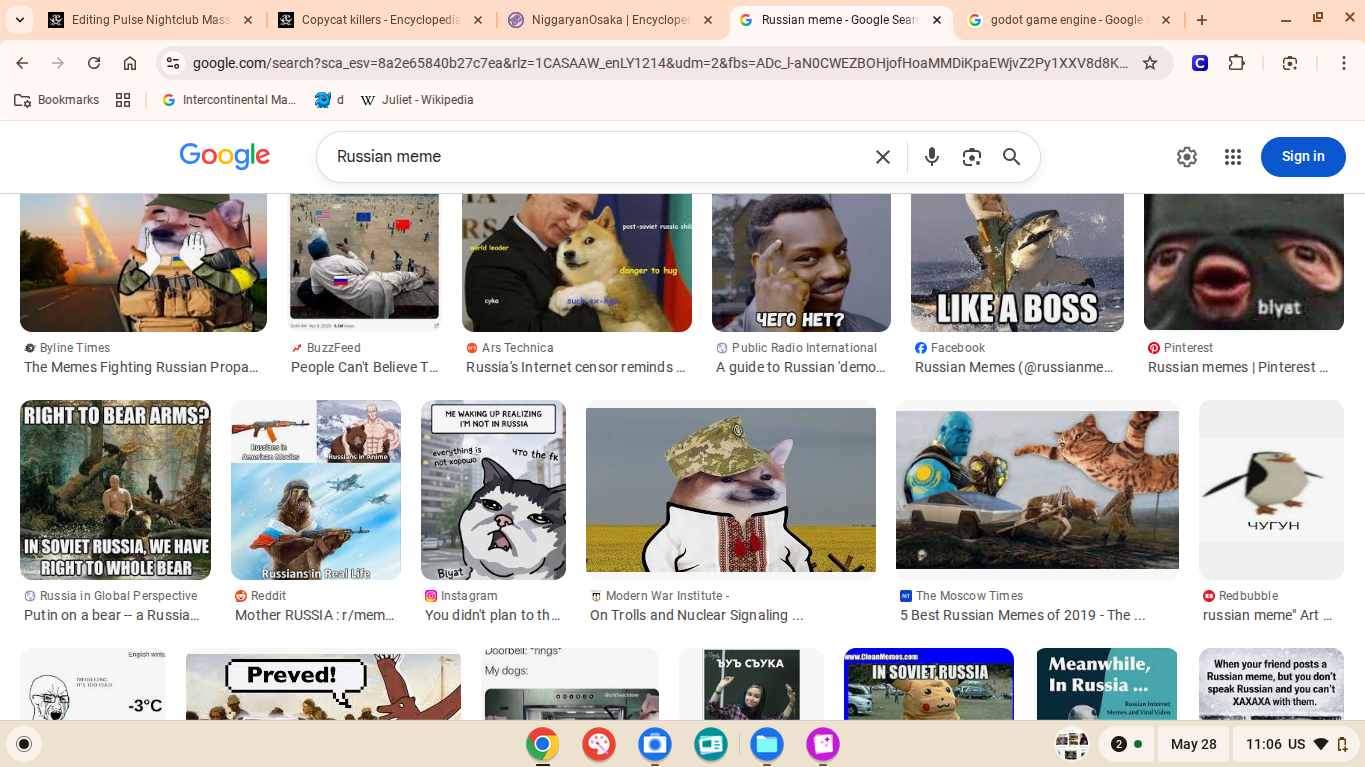Open the LIKE A BOSS shark image
Viewport: 1365px width, 767px height.
[1017, 262]
